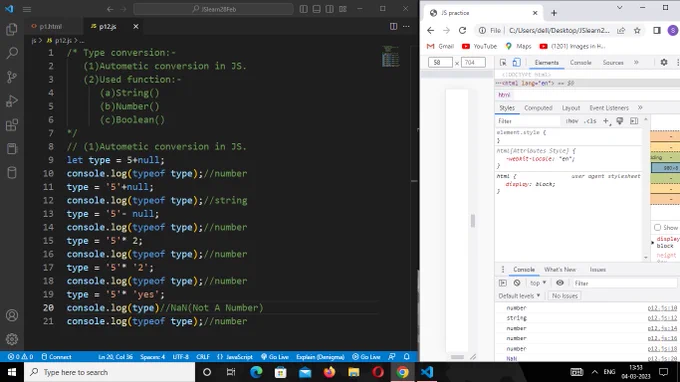Open editor More Actions ellipsis menu

406,26
